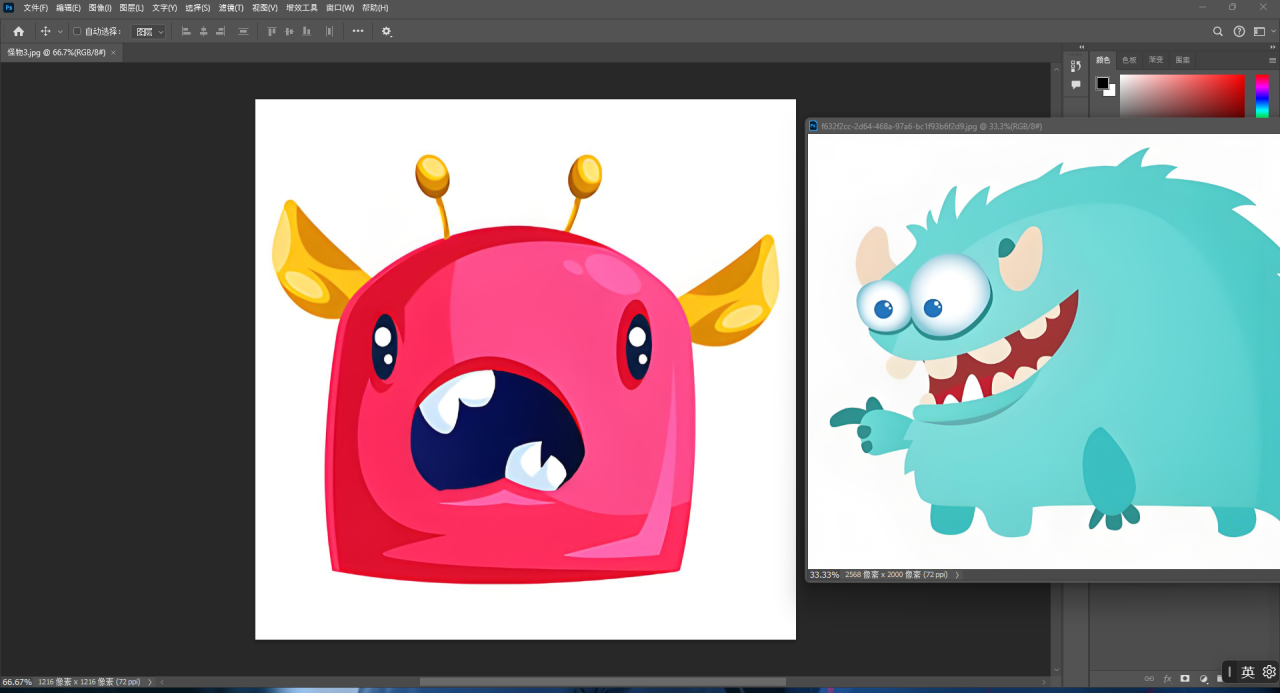Click the fx layer style icon
Viewport: 1280px width, 693px height.
point(1167,678)
